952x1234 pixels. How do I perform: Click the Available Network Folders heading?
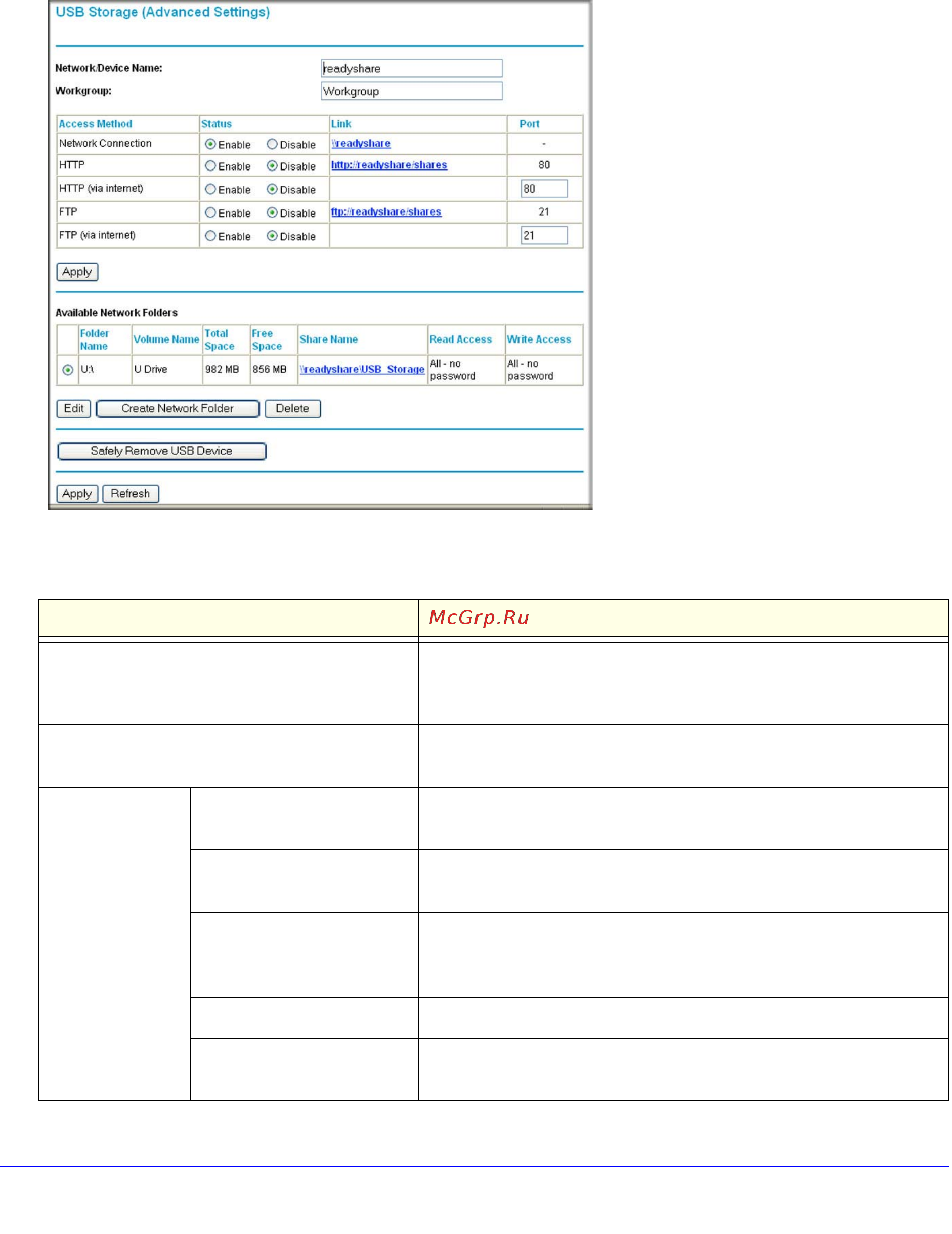(116, 313)
